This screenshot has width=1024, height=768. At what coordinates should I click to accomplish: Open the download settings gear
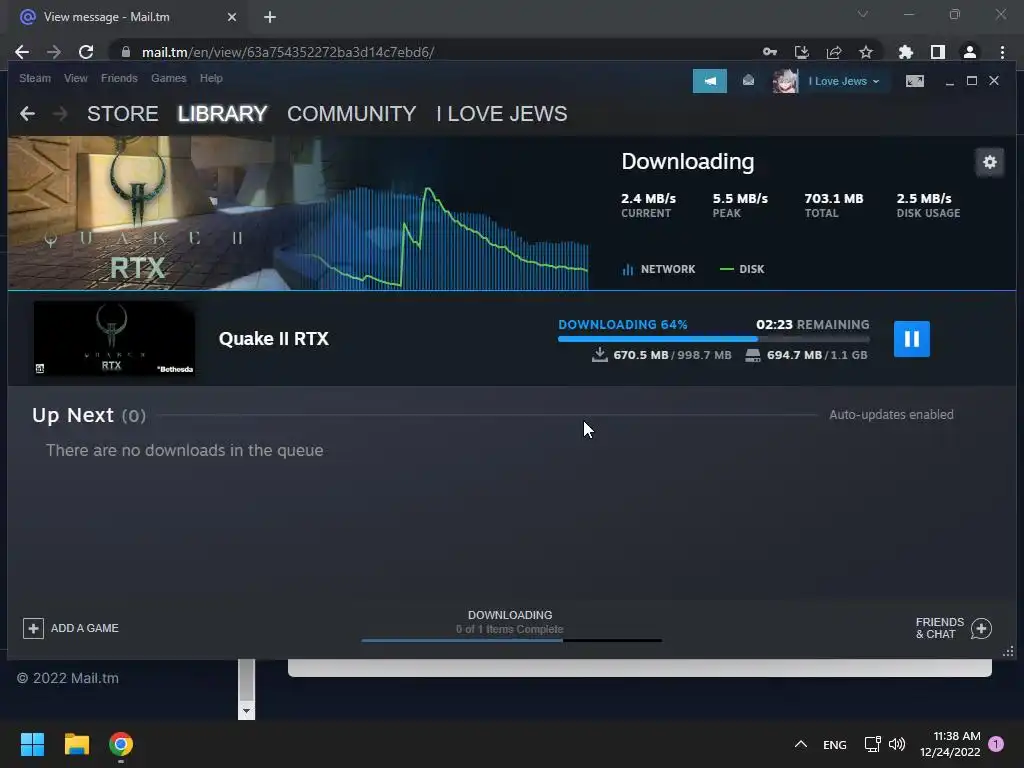[989, 162]
